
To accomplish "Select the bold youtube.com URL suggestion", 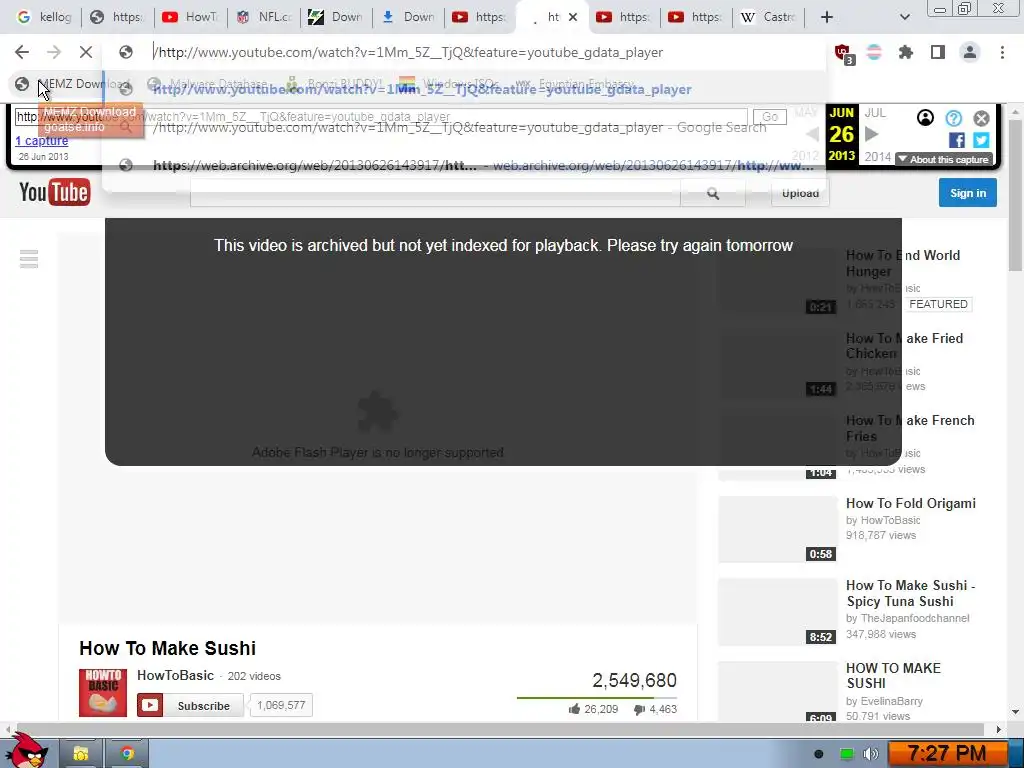I will (x=422, y=89).
